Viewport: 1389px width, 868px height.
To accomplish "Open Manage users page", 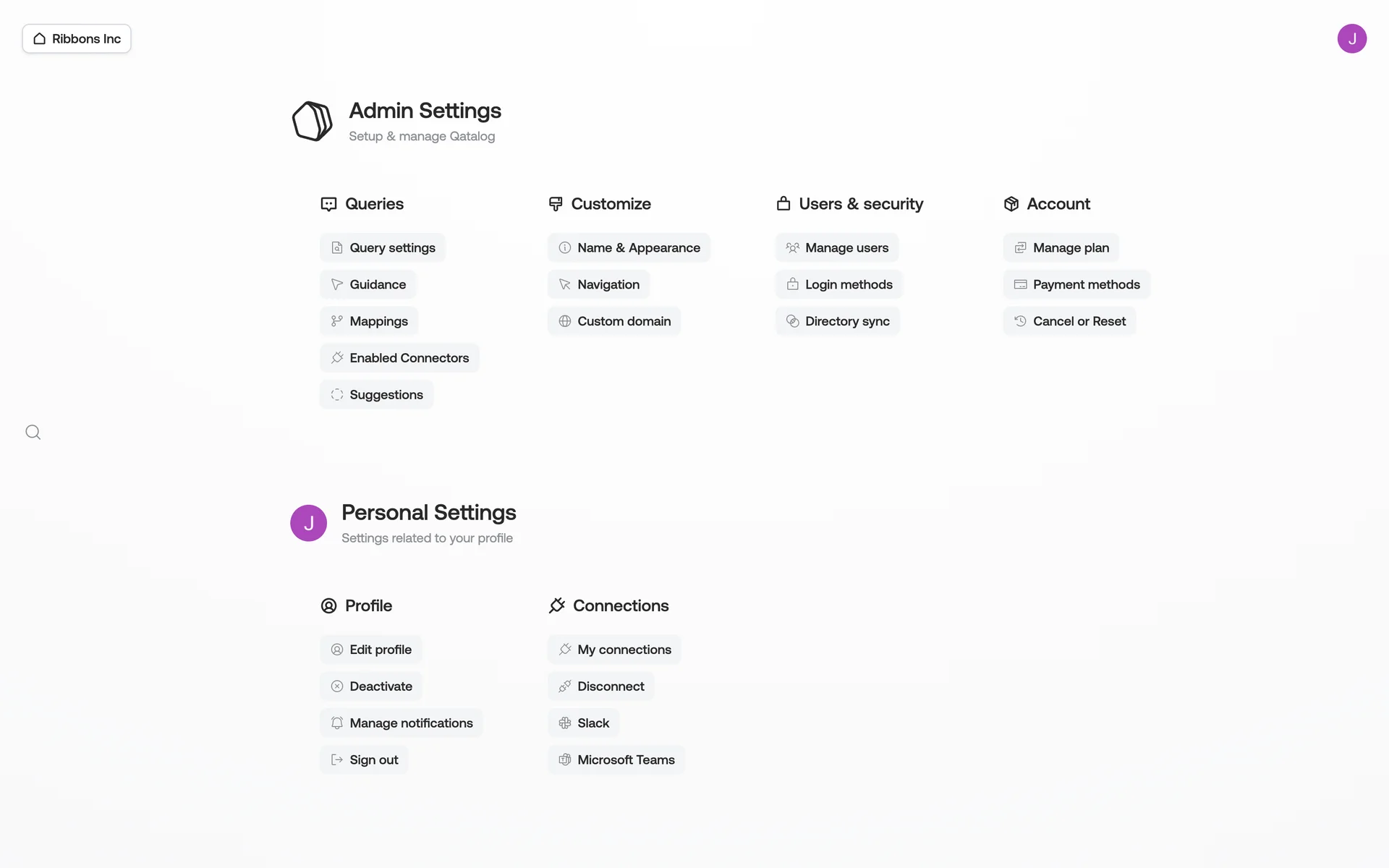I will (837, 248).
